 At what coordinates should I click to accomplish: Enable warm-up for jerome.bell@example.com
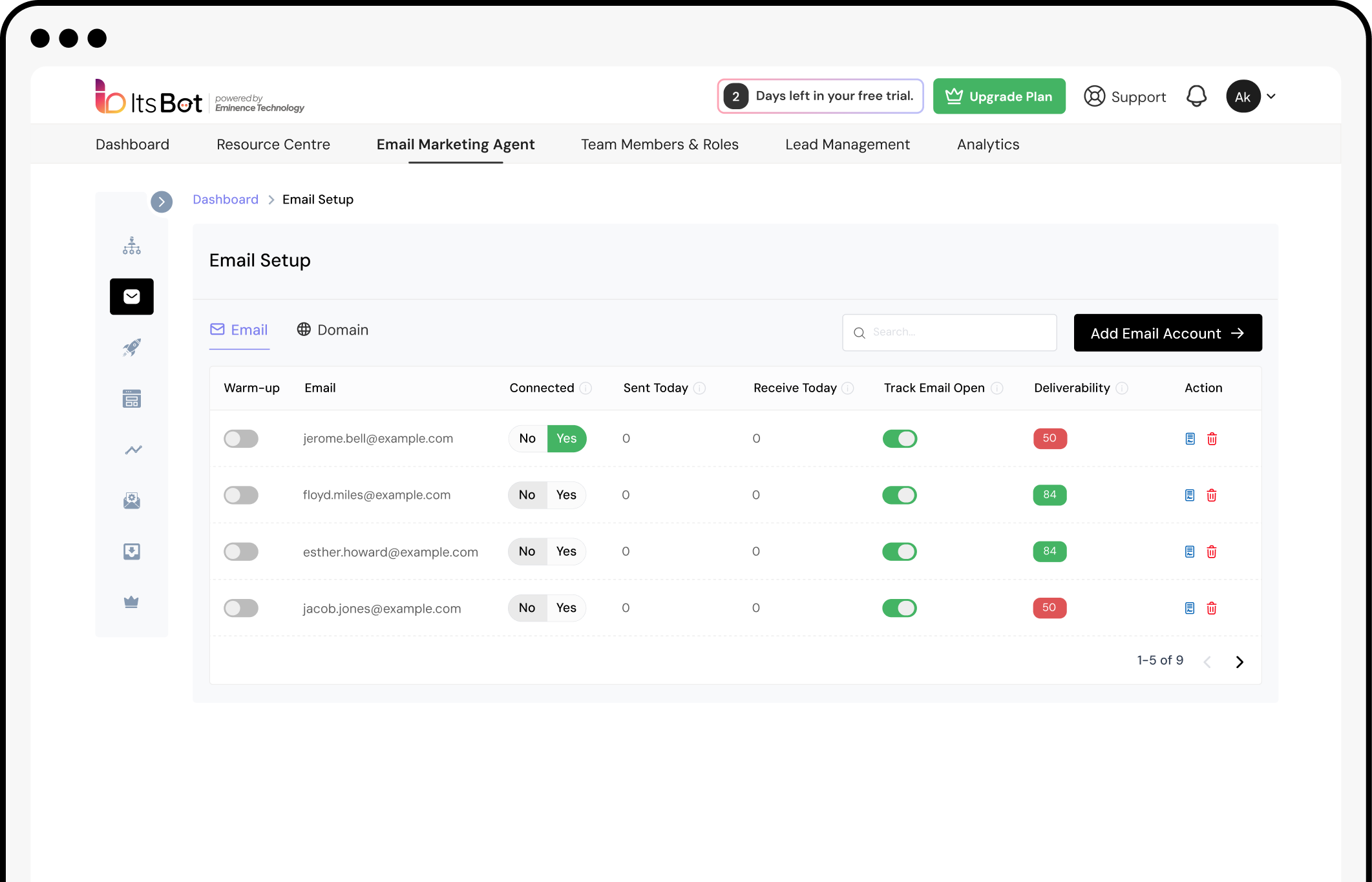click(x=241, y=439)
